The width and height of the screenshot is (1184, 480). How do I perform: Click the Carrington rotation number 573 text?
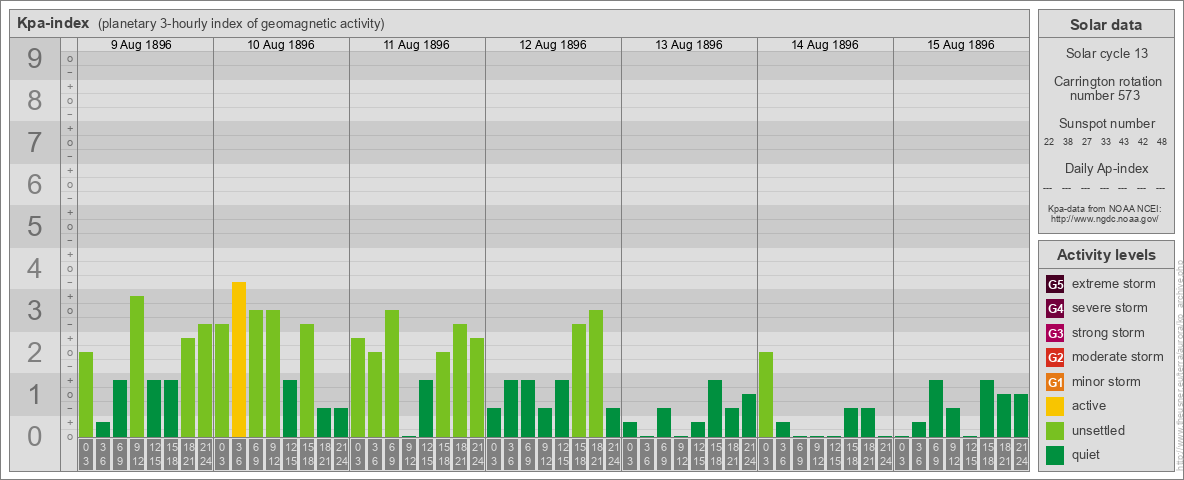tap(1106, 88)
